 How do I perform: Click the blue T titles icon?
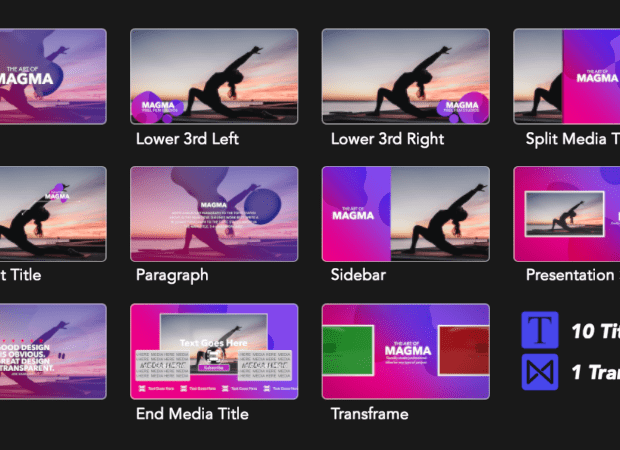coord(540,330)
